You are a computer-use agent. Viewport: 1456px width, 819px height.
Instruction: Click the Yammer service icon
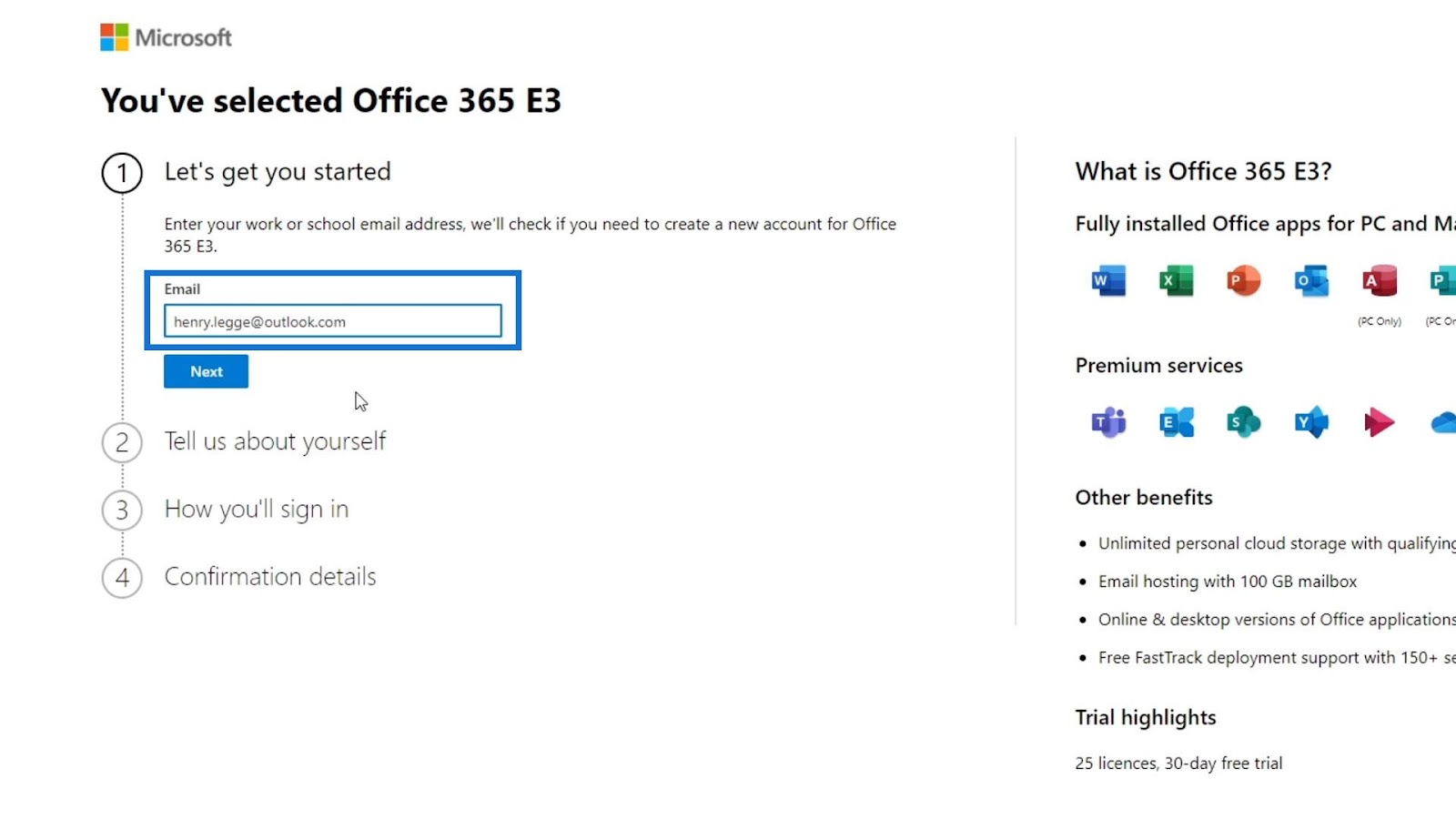tap(1311, 422)
